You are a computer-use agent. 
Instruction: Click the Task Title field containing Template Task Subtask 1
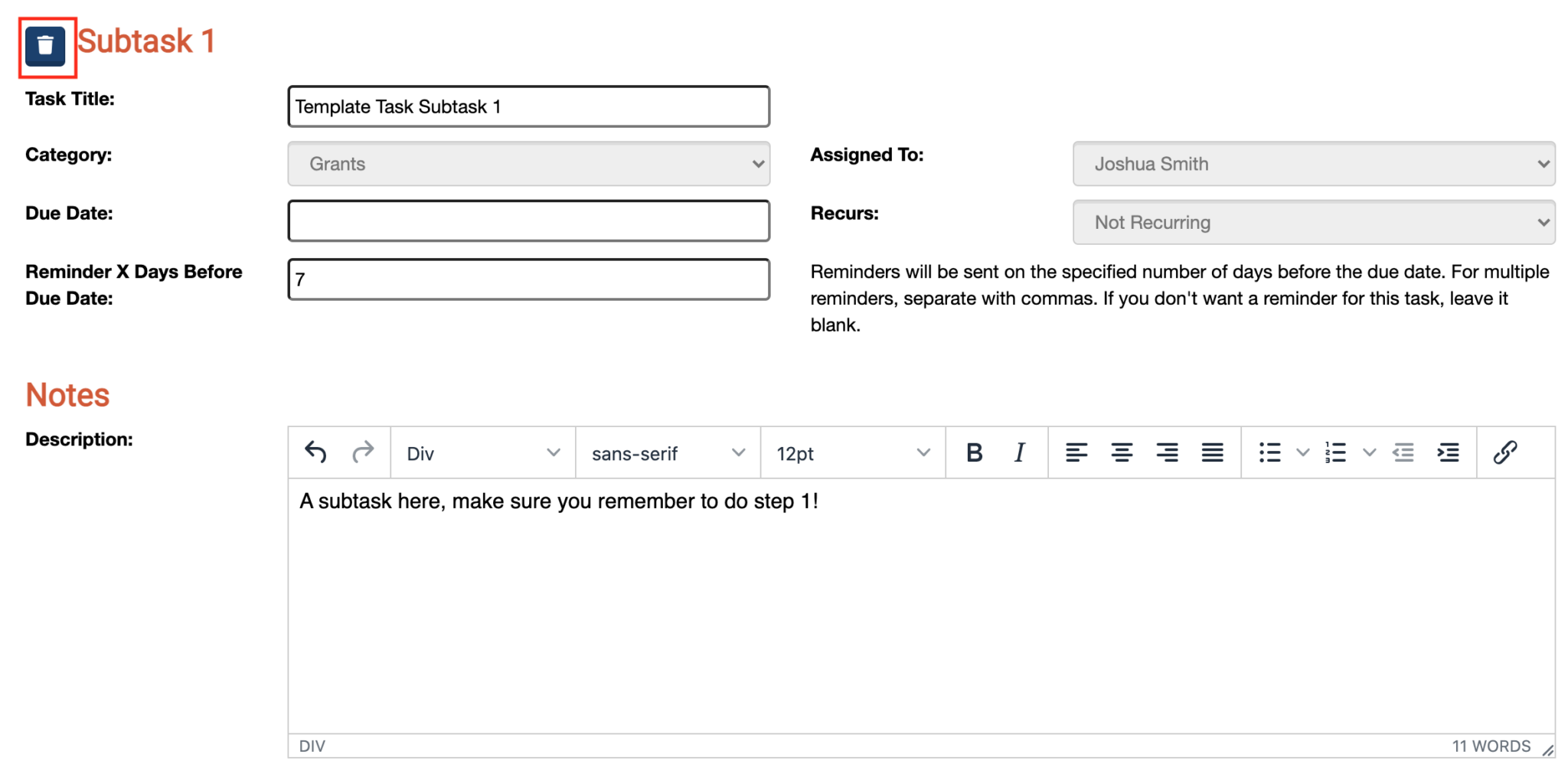click(528, 106)
